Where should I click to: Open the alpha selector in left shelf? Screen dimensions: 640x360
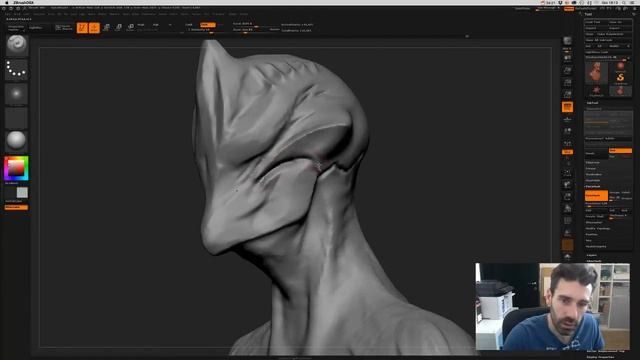tap(16, 94)
